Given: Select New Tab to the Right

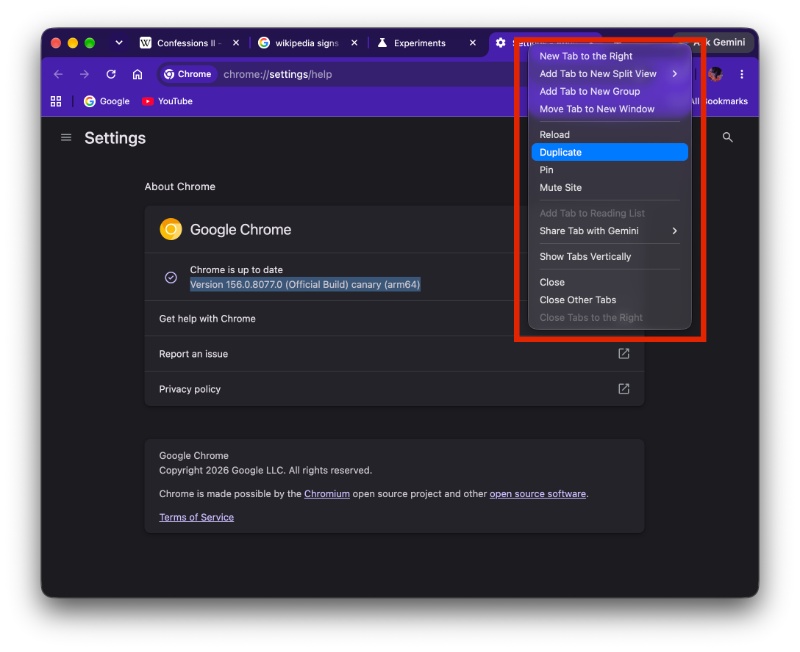Looking at the screenshot, I should (609, 56).
